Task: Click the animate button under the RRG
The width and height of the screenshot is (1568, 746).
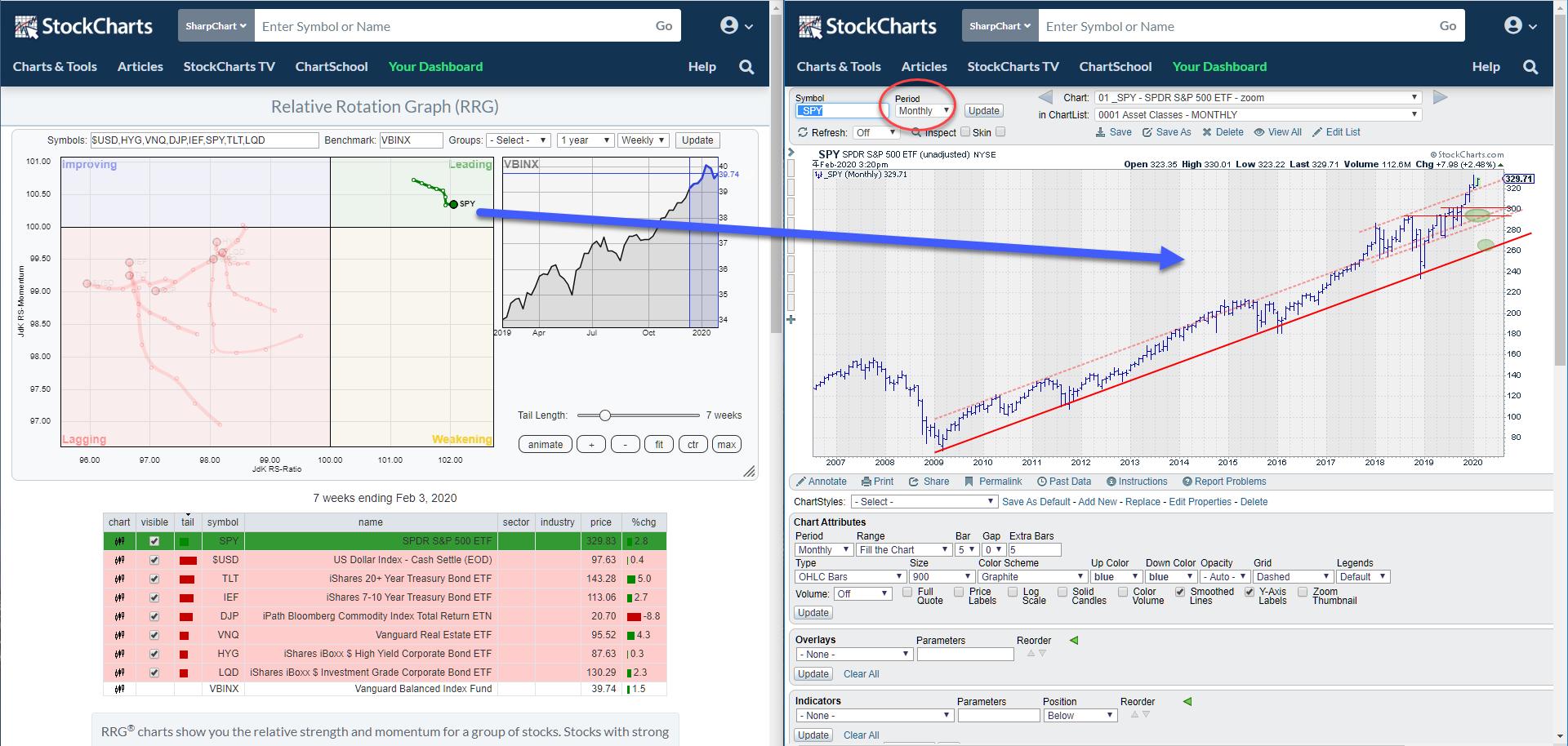Action: [546, 445]
